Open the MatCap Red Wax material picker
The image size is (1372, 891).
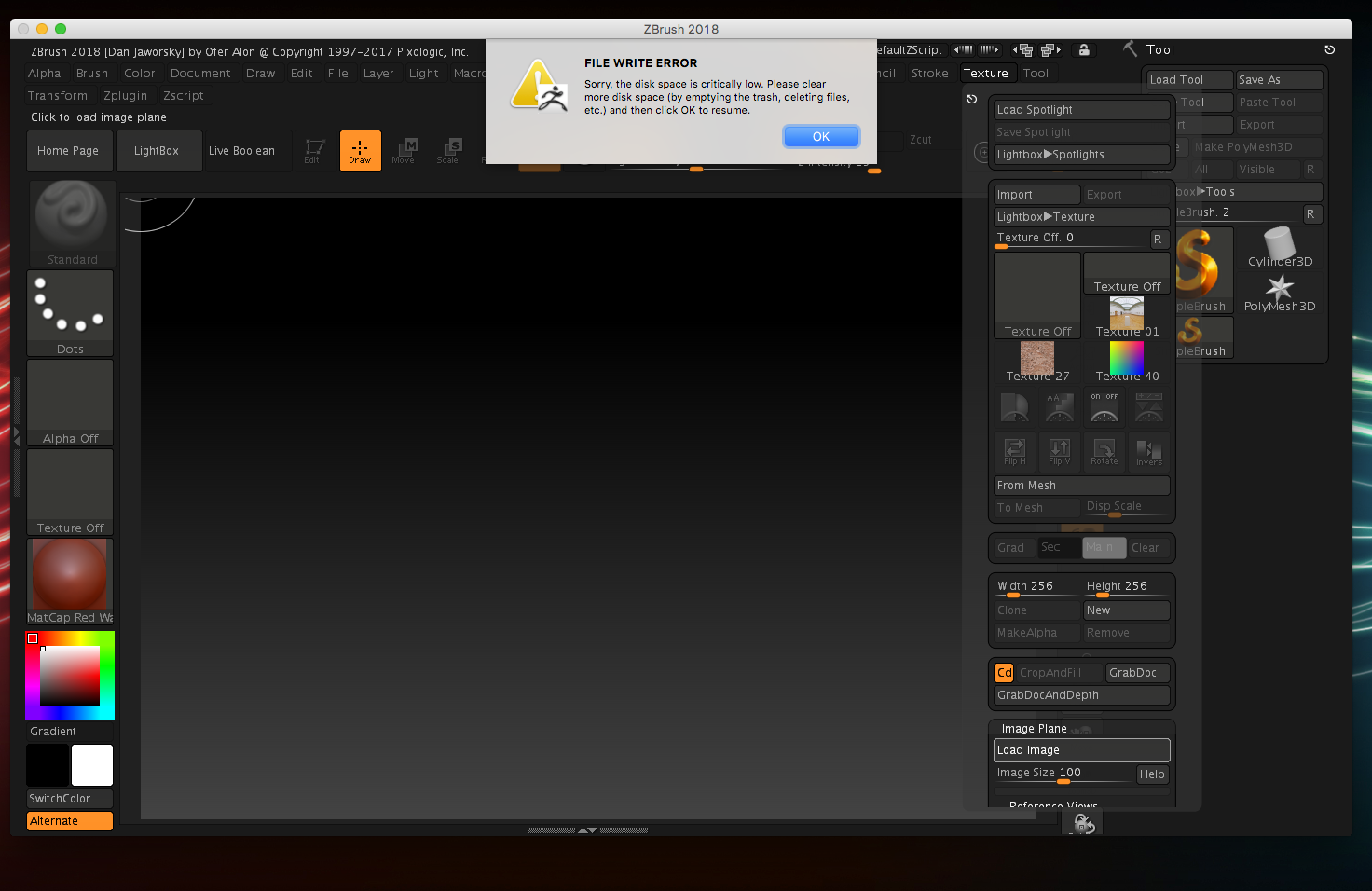(71, 582)
